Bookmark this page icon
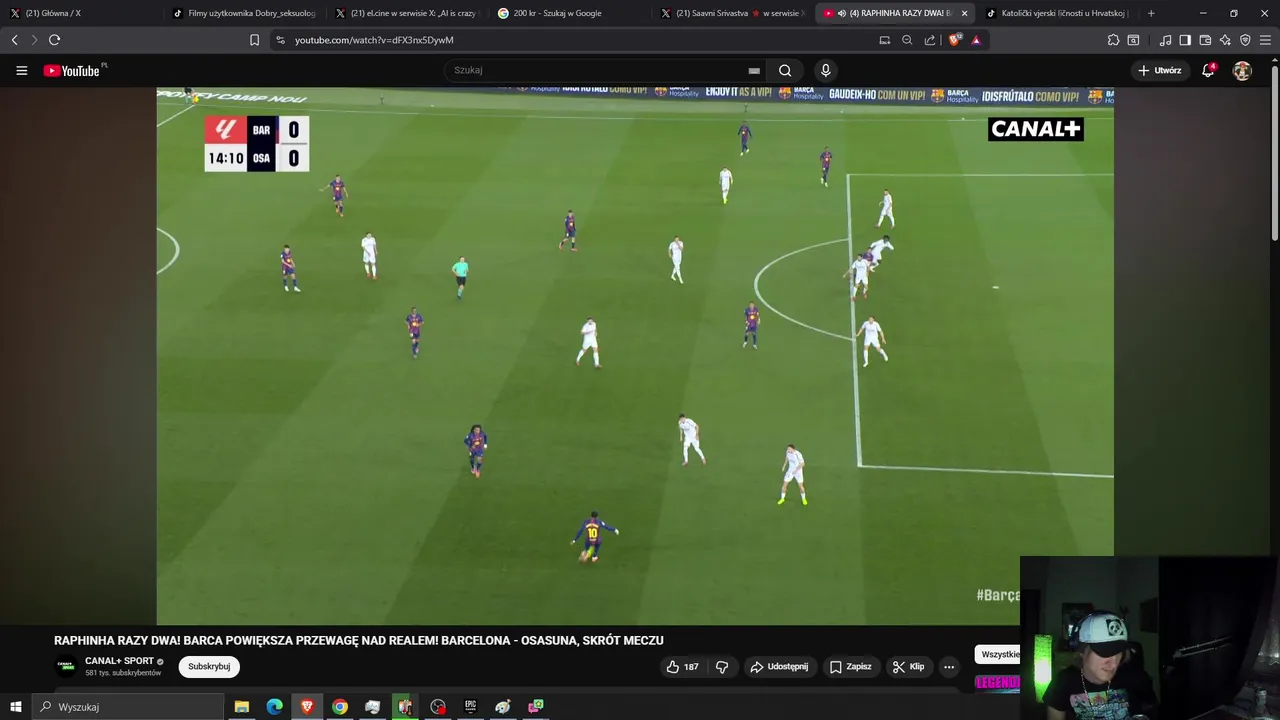 pos(254,40)
